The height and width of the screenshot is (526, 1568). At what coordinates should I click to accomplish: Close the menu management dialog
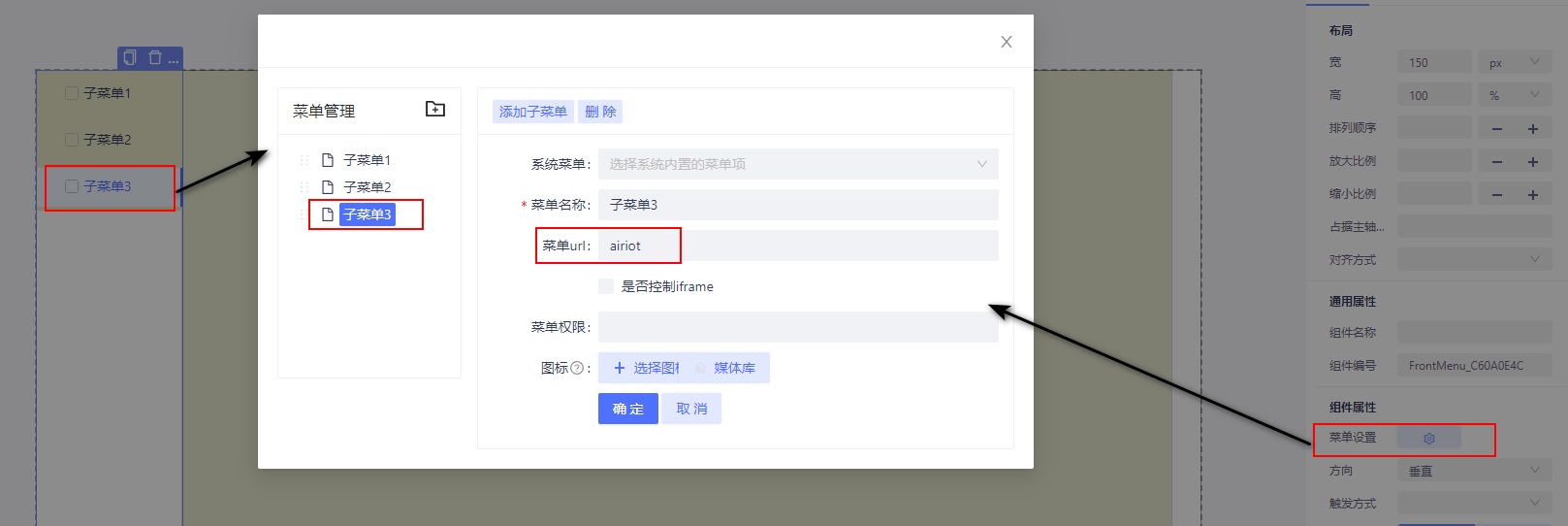coord(1007,42)
